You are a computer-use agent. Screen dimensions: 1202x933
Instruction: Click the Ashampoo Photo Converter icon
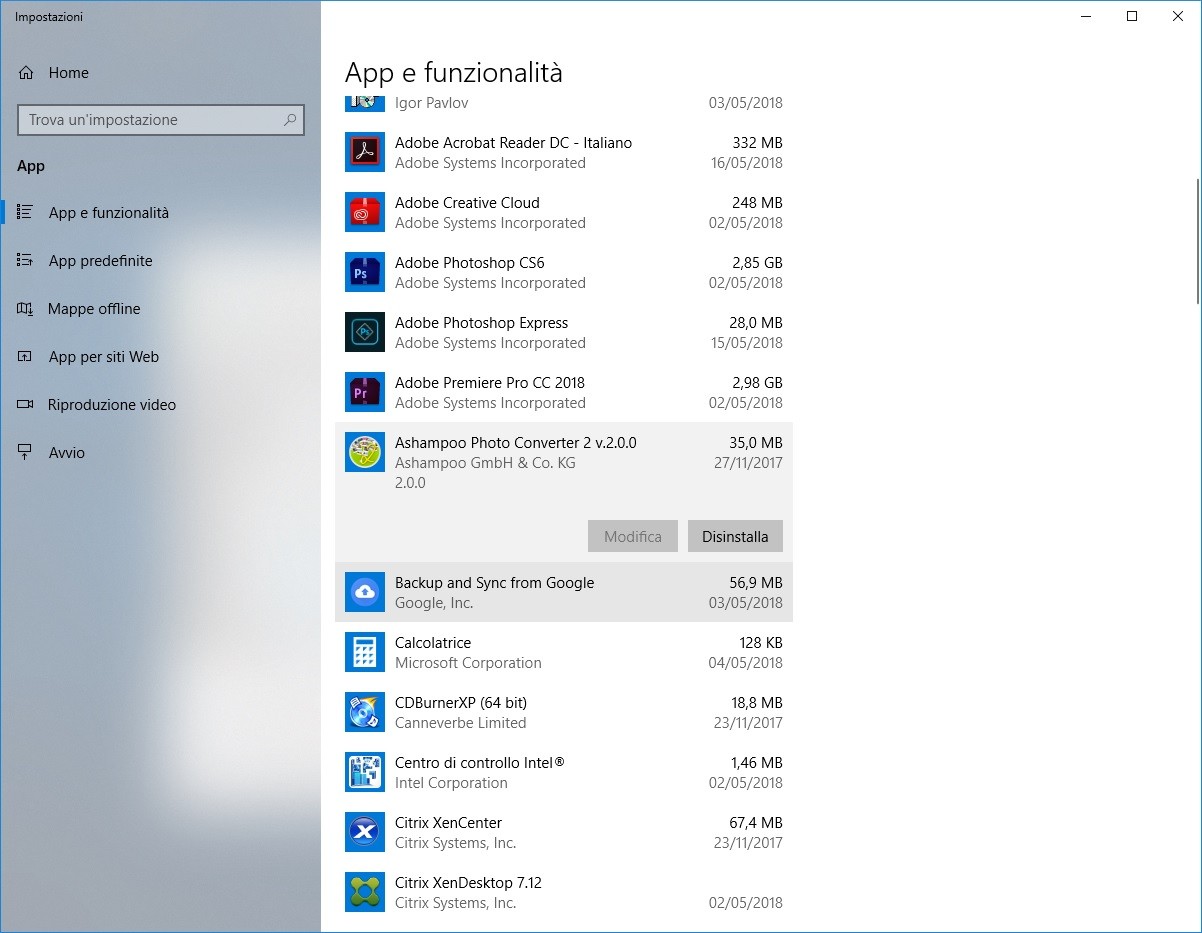pyautogui.click(x=364, y=452)
